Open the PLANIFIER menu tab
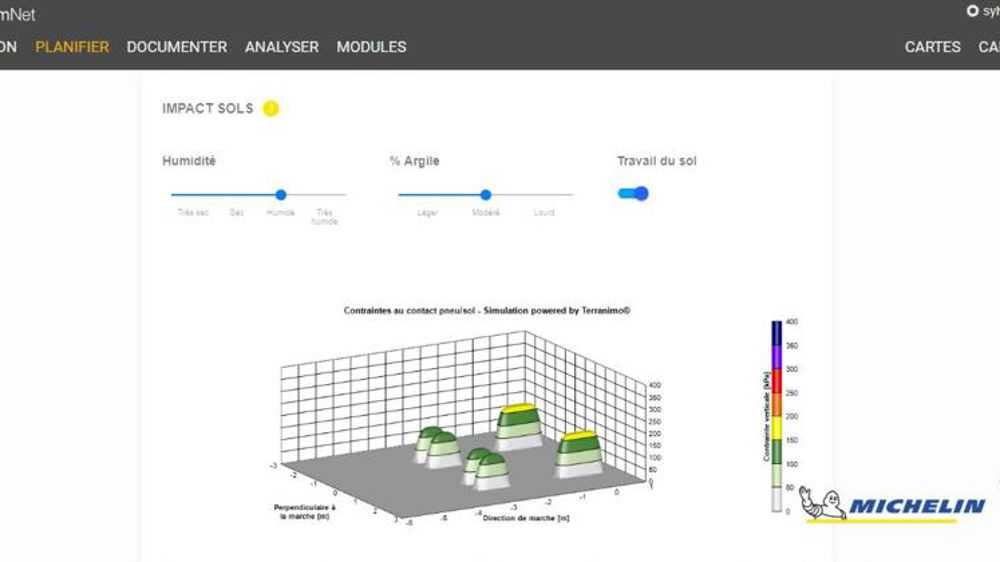1000x562 pixels. point(72,47)
